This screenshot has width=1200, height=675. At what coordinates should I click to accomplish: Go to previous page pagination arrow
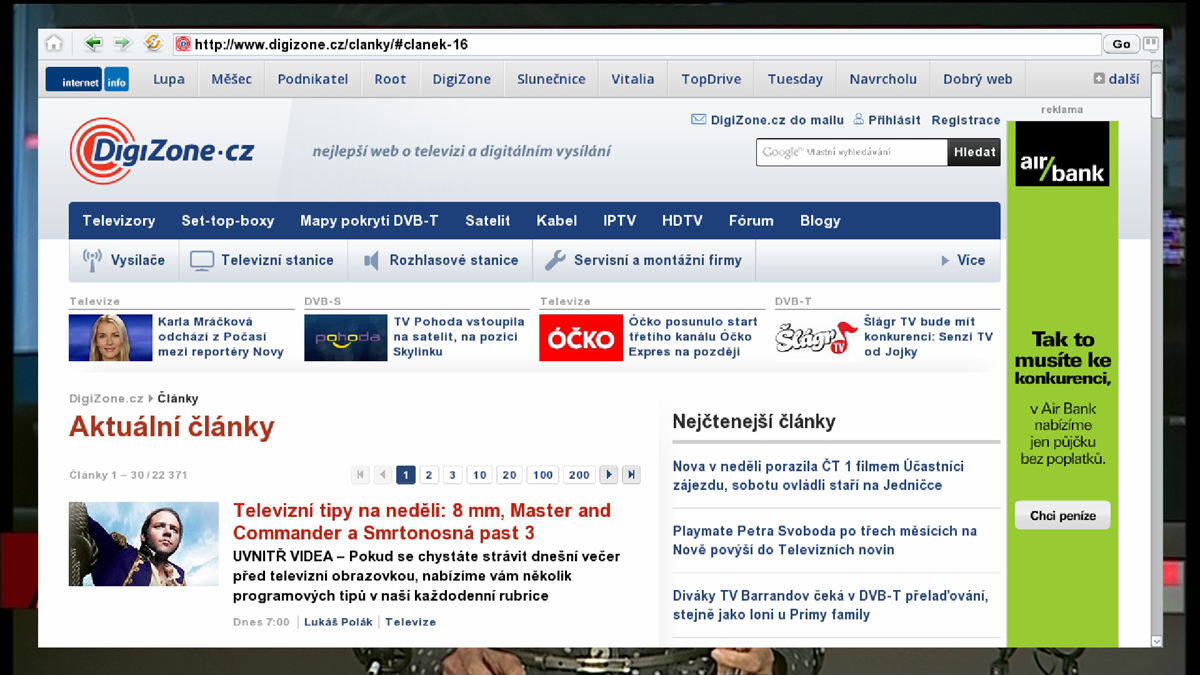(383, 475)
